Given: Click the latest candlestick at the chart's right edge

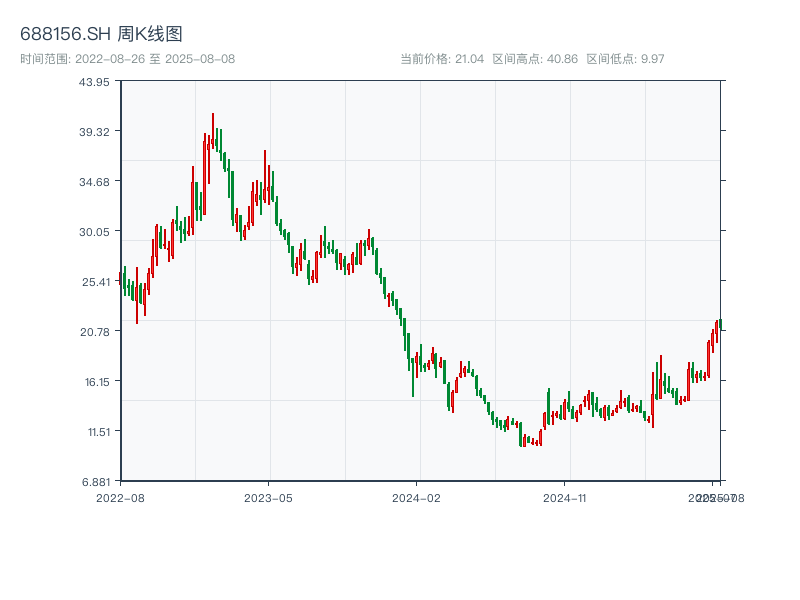Looking at the screenshot, I should tap(720, 324).
